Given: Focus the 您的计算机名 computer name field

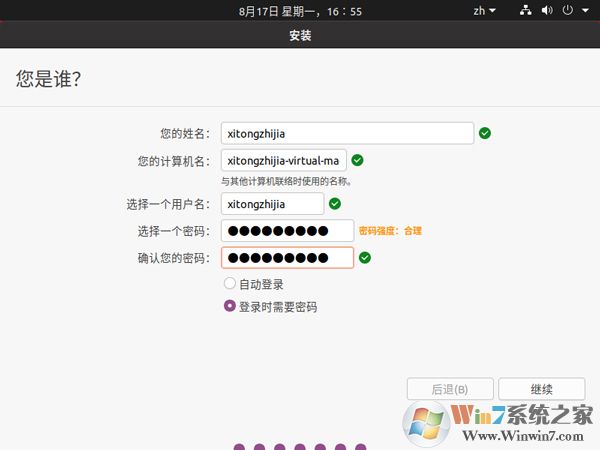Looking at the screenshot, I should (x=284, y=160).
